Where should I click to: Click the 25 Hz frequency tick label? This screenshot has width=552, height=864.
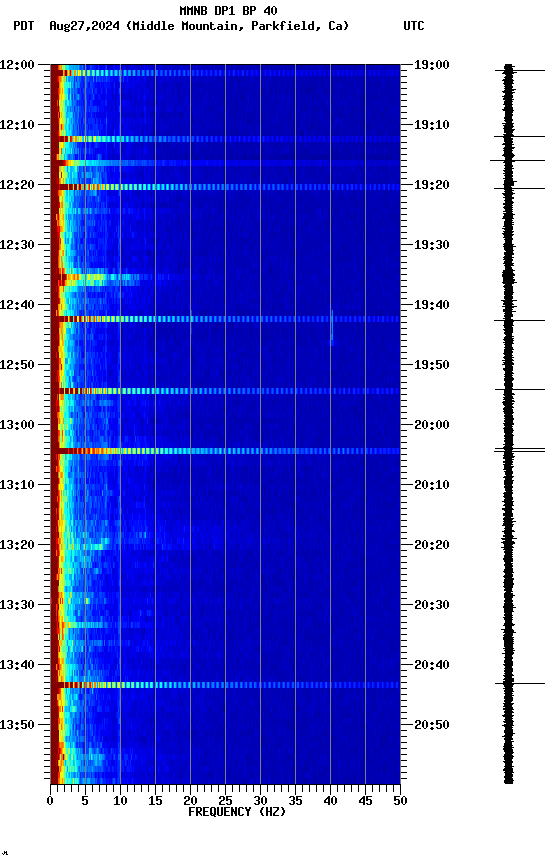point(225,801)
